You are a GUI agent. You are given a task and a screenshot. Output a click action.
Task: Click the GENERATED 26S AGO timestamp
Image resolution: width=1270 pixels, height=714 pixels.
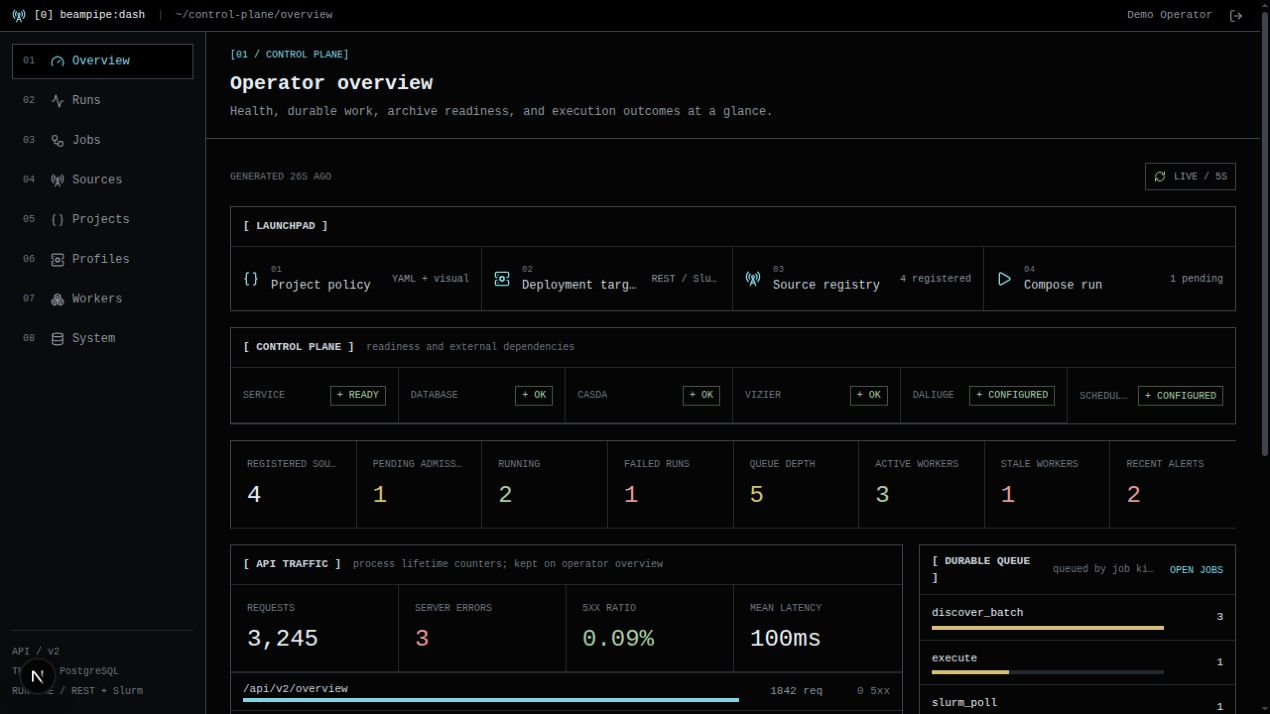[x=280, y=177]
